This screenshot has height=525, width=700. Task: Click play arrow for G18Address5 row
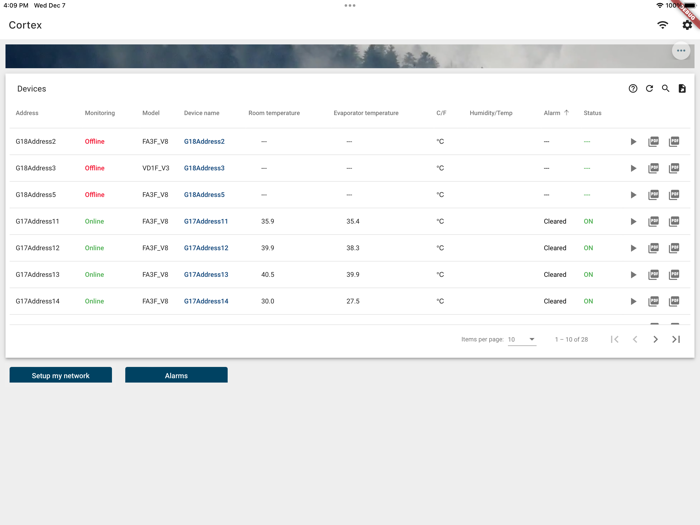(633, 195)
